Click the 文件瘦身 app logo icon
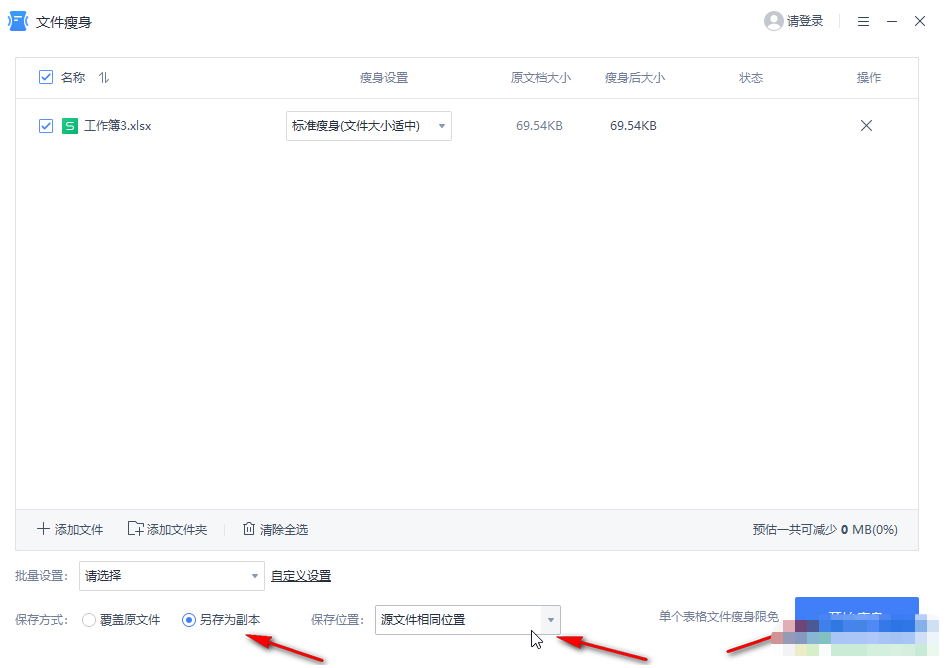946x668 pixels. coord(16,20)
